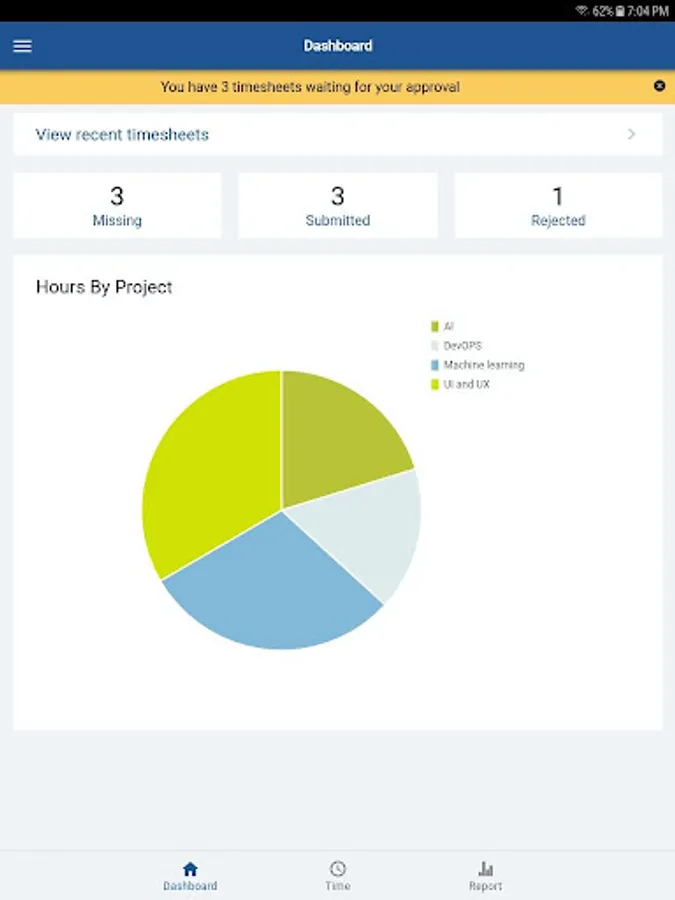Dismiss the timesheet approval notification
The width and height of the screenshot is (675, 900).
coord(659,86)
